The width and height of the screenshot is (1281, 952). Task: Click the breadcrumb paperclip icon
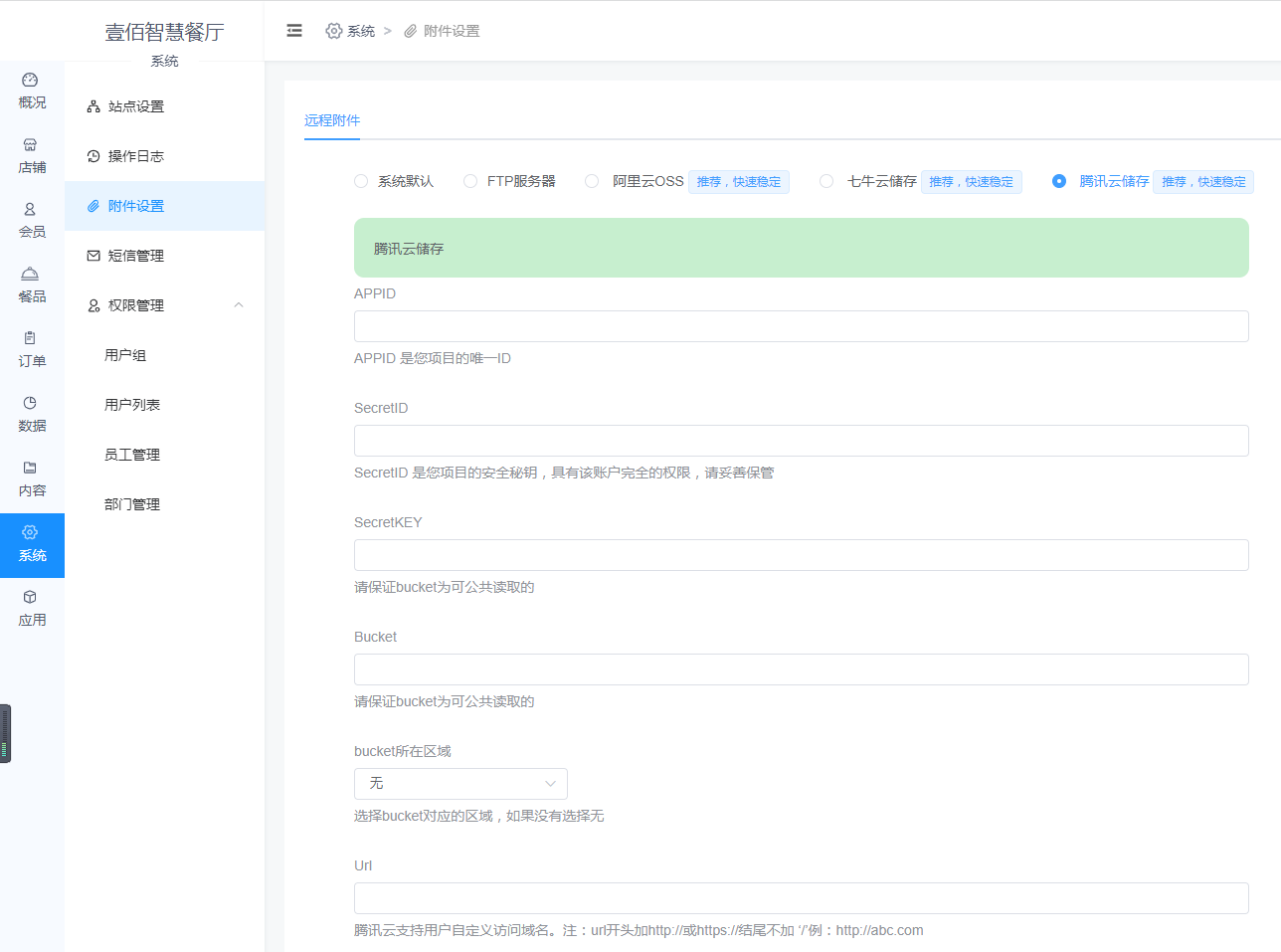pos(410,31)
